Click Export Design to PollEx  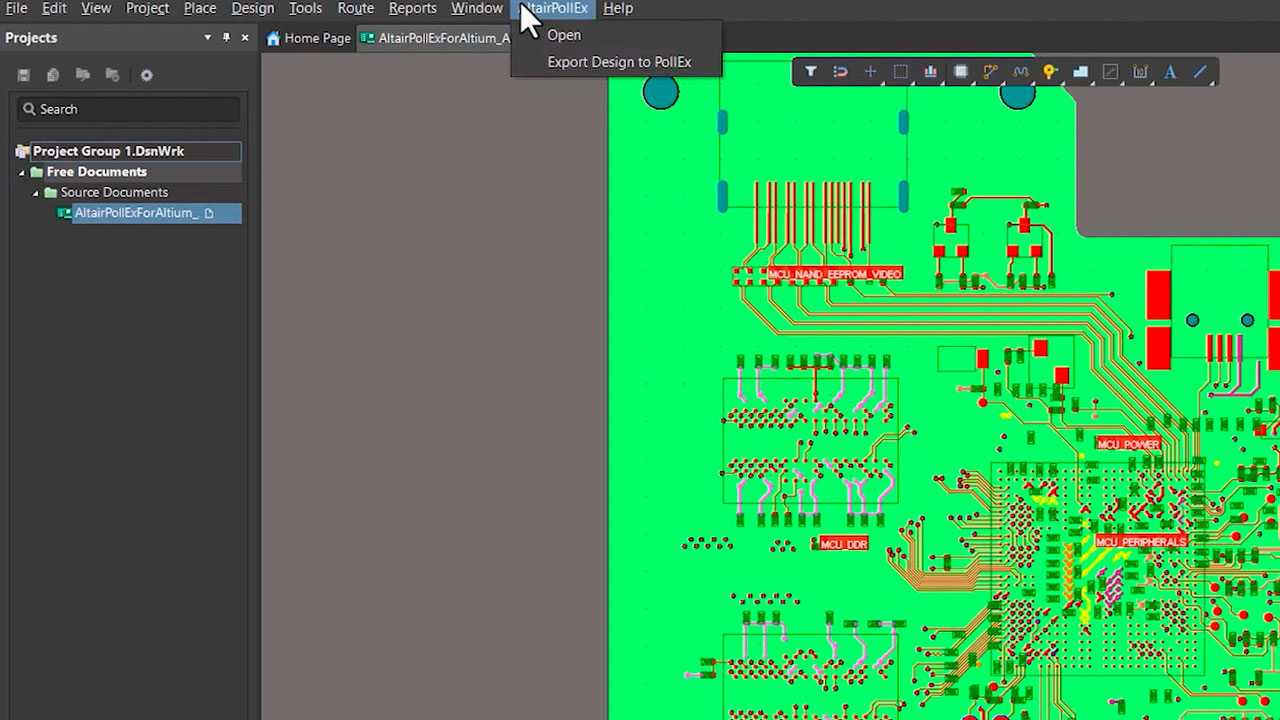point(619,62)
